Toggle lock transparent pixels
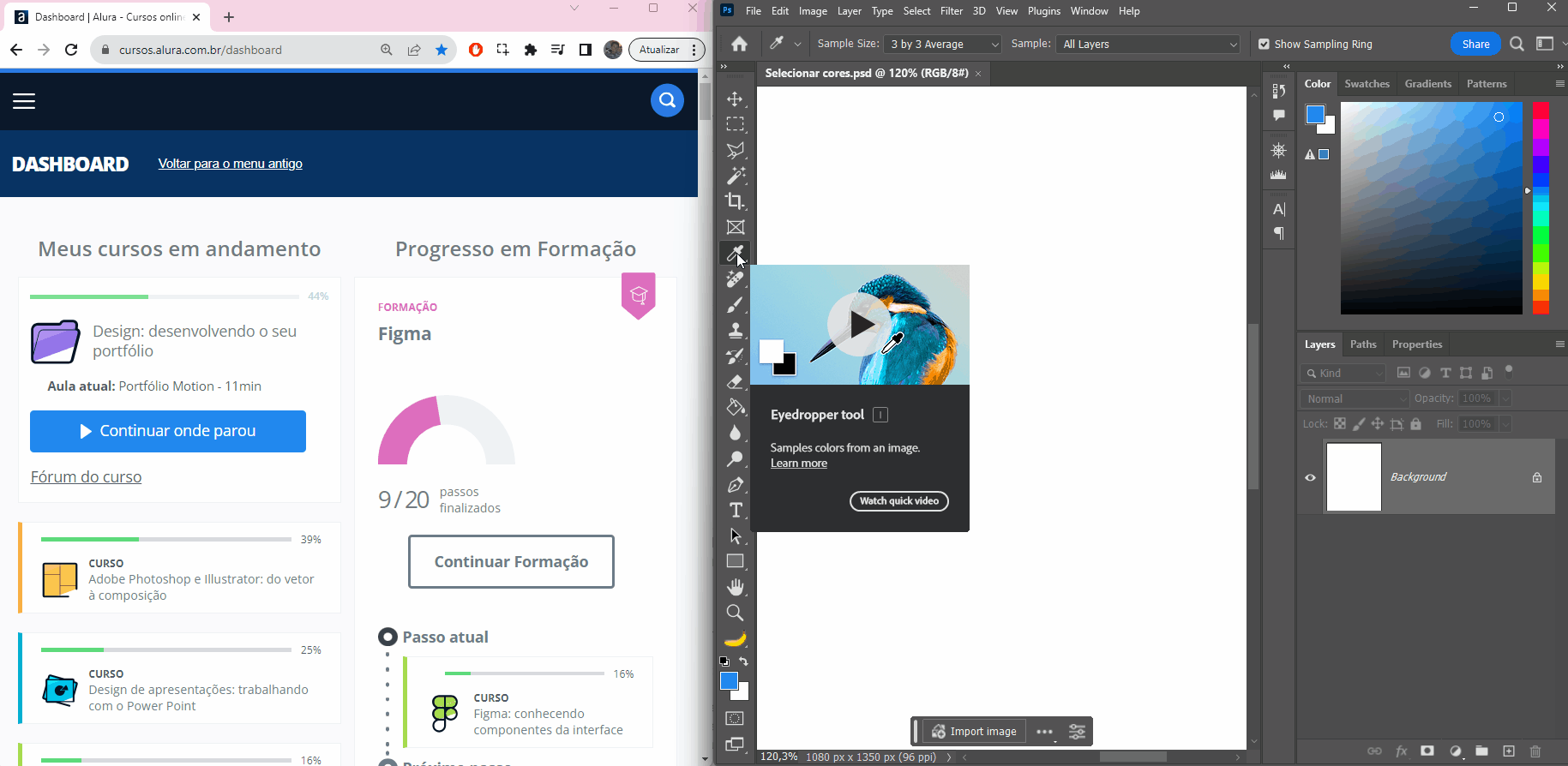Image resolution: width=1568 pixels, height=766 pixels. coord(1340,423)
